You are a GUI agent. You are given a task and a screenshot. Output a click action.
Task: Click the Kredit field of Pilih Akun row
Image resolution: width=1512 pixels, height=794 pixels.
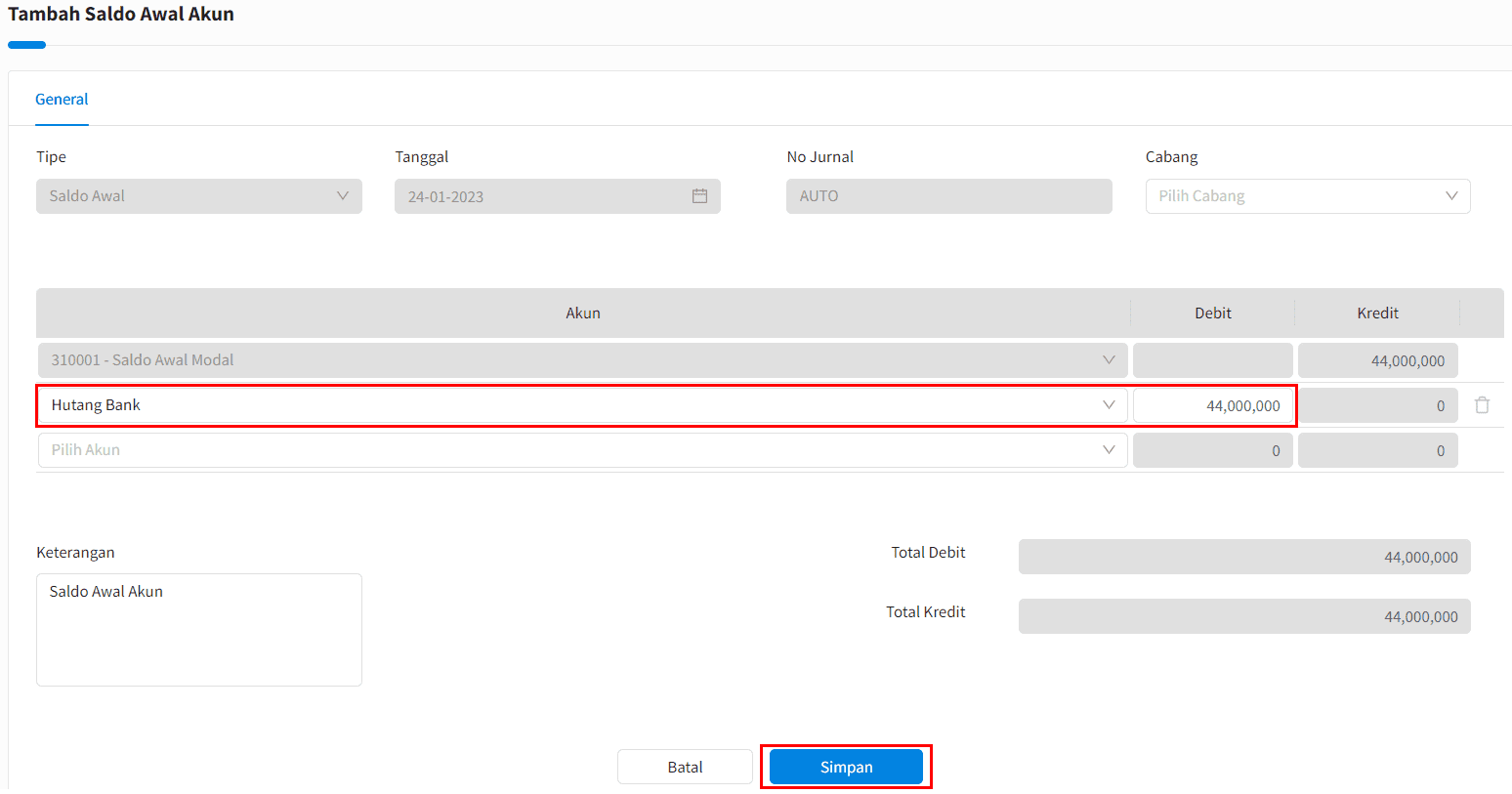1378,450
